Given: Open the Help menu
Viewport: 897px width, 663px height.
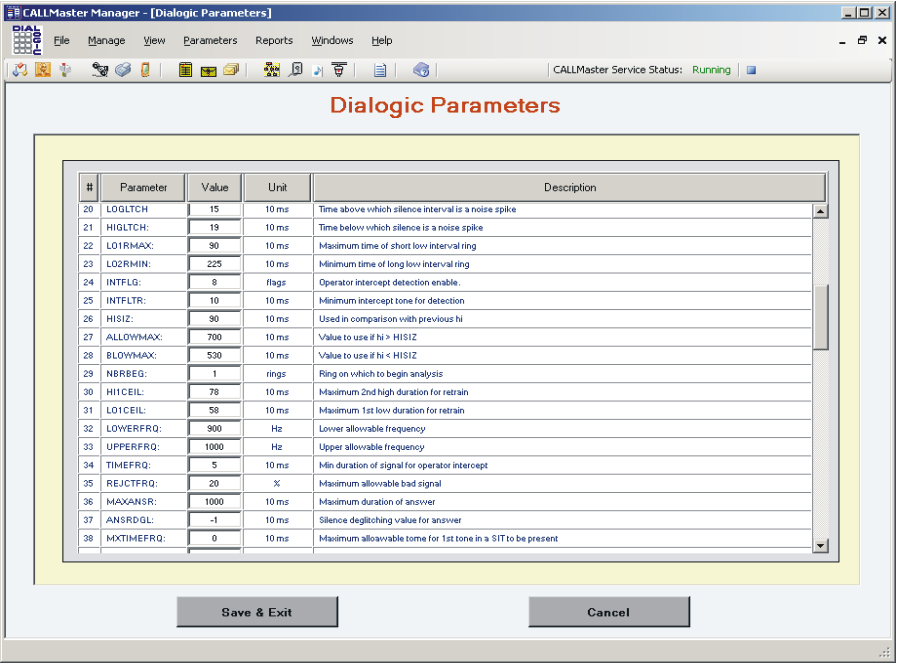Looking at the screenshot, I should pos(382,41).
